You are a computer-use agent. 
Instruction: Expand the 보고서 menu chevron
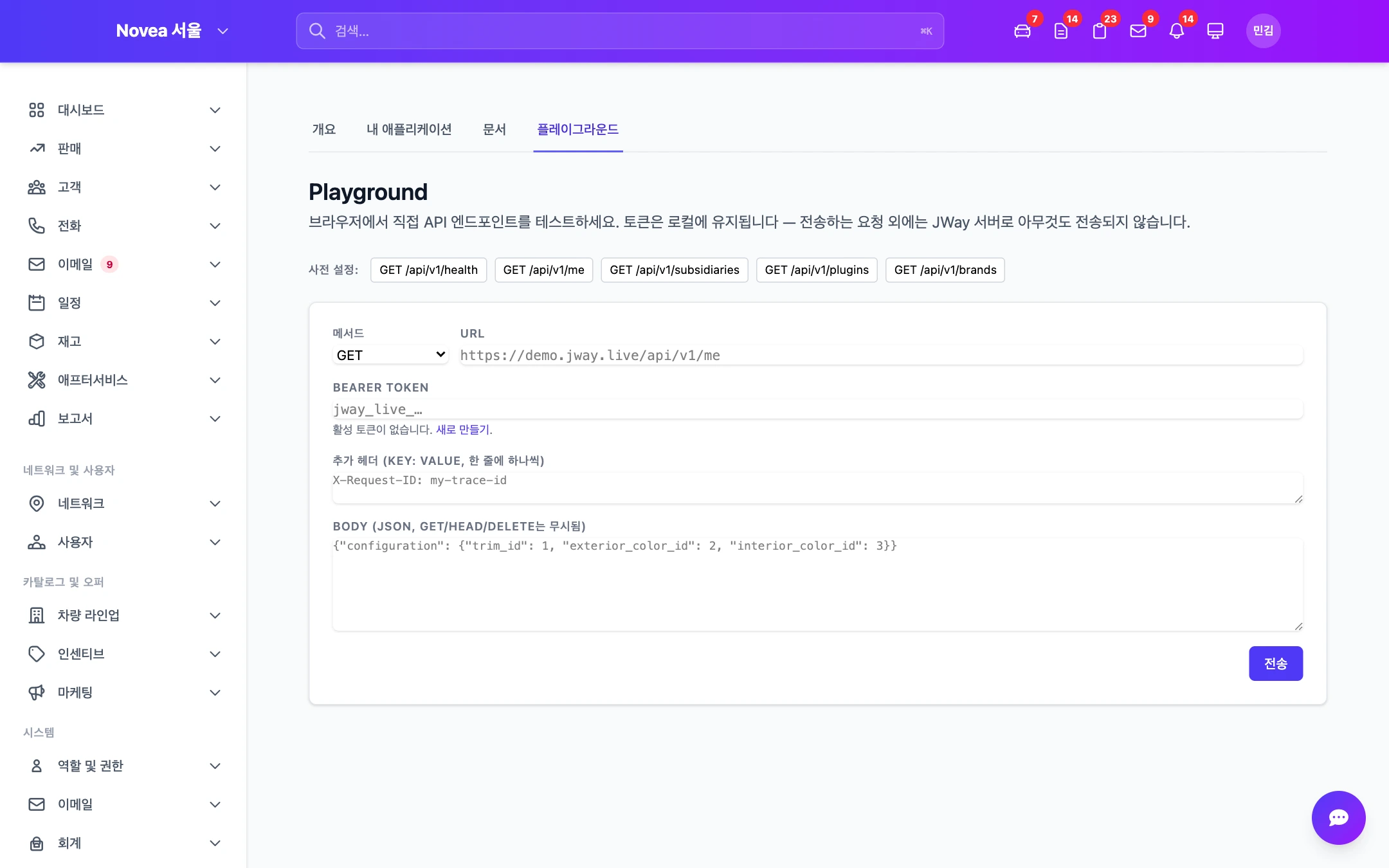click(215, 419)
